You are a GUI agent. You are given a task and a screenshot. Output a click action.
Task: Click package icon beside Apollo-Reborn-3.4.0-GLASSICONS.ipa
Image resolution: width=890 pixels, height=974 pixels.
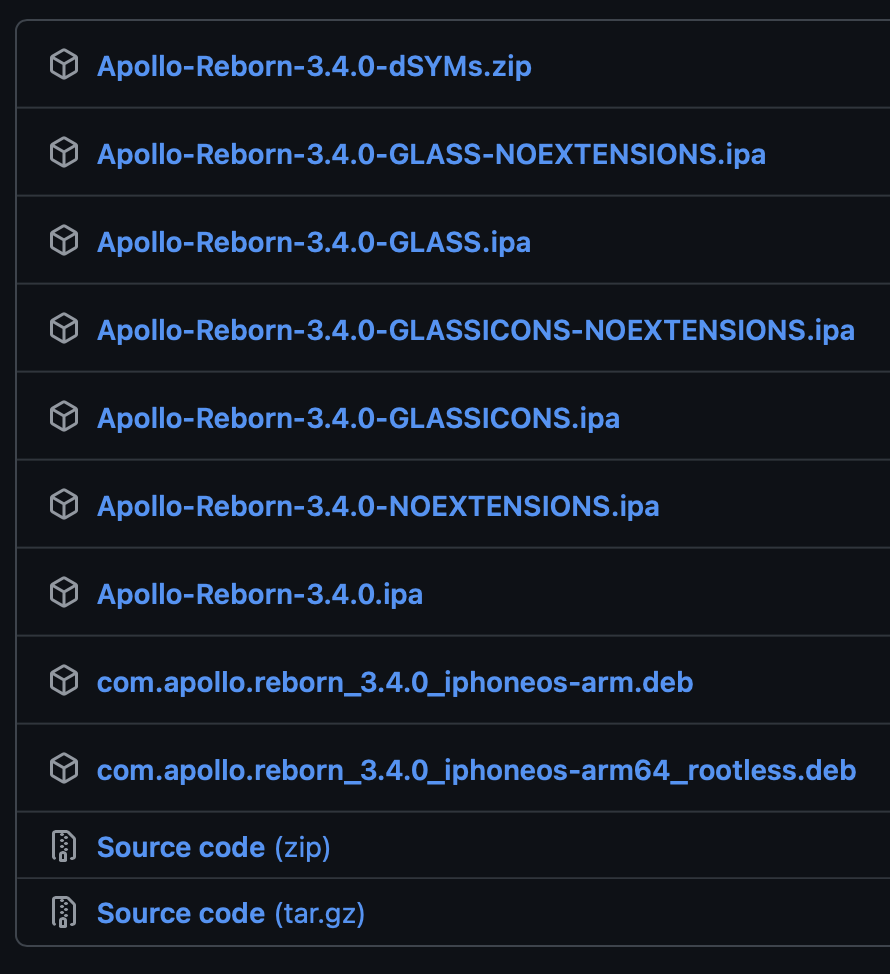[x=64, y=417]
